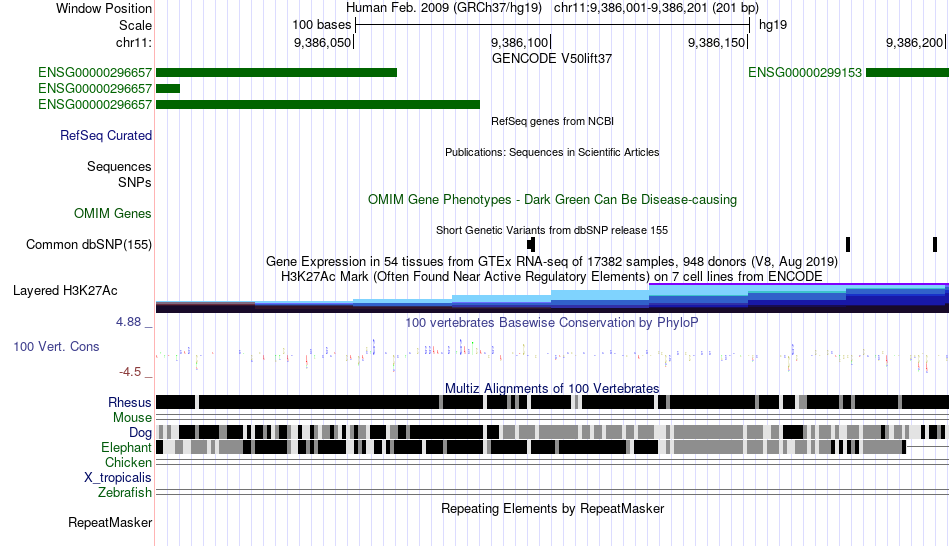Click Short Genetic Variants from dbSNP title
Image resolution: width=950 pixels, height=546 pixels.
click(552, 230)
